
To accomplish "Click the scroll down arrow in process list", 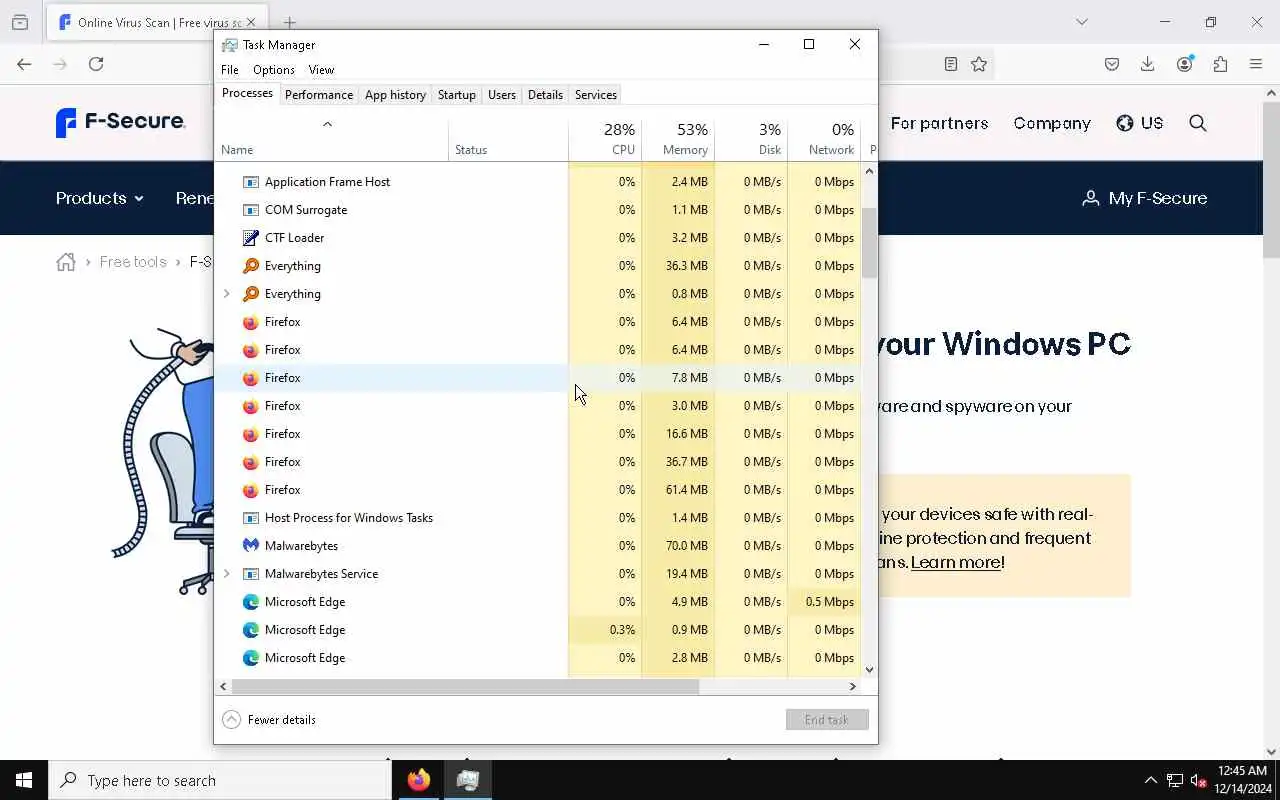I will (x=869, y=669).
